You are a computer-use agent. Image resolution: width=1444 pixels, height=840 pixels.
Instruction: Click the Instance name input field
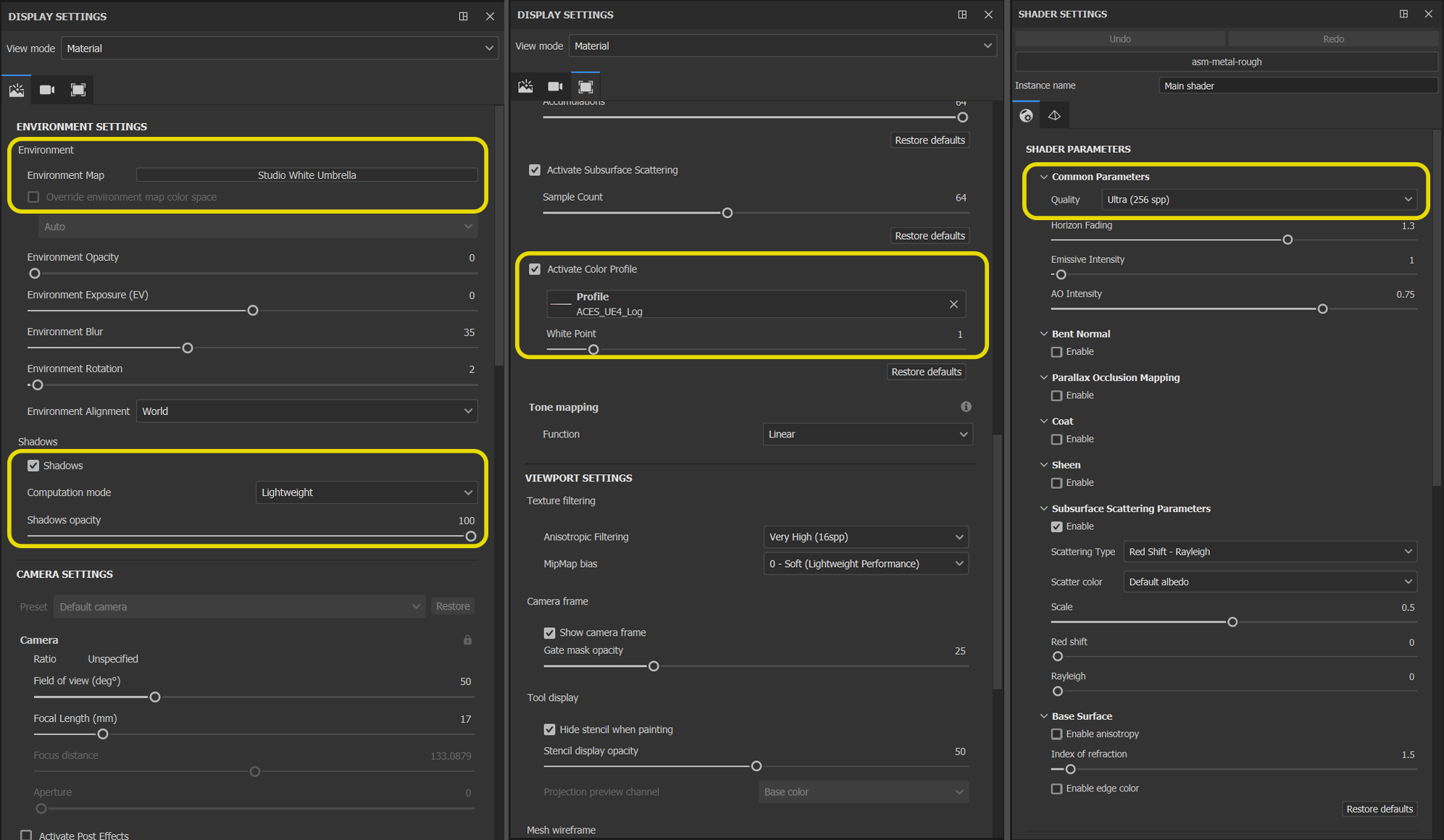pos(1297,85)
